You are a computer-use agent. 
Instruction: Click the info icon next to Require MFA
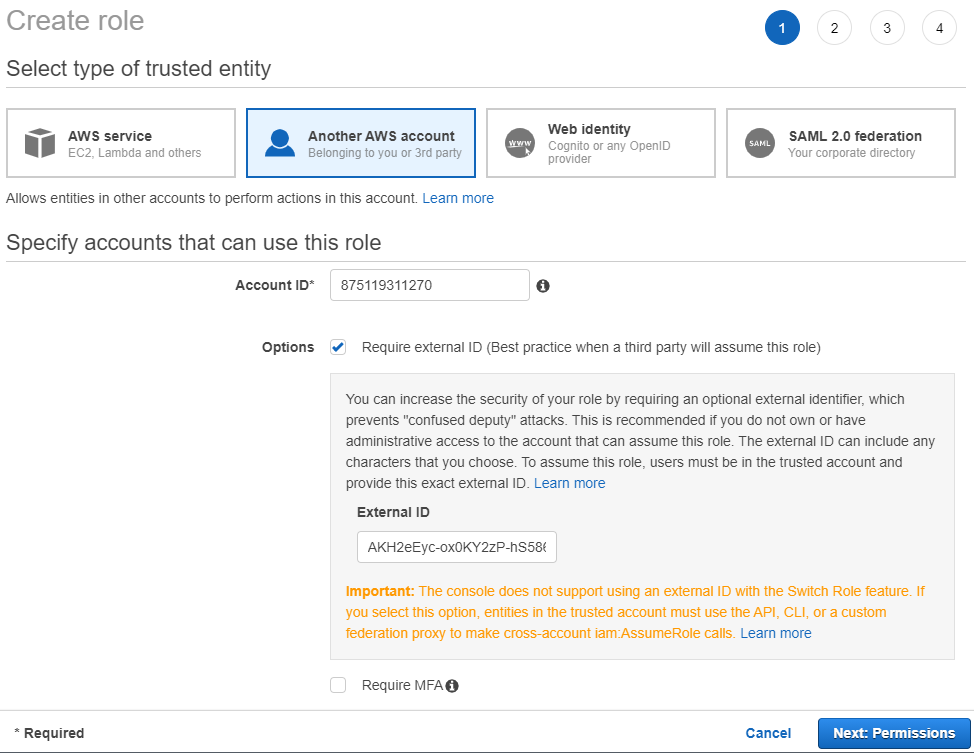tap(452, 686)
